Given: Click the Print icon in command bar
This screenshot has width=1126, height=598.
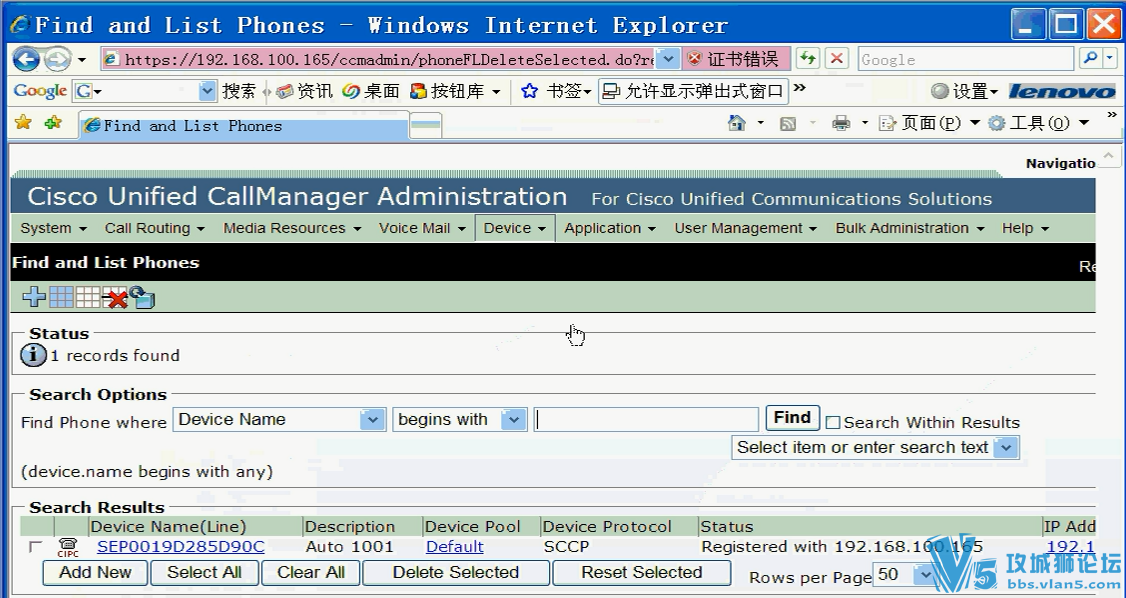Looking at the screenshot, I should click(x=841, y=123).
